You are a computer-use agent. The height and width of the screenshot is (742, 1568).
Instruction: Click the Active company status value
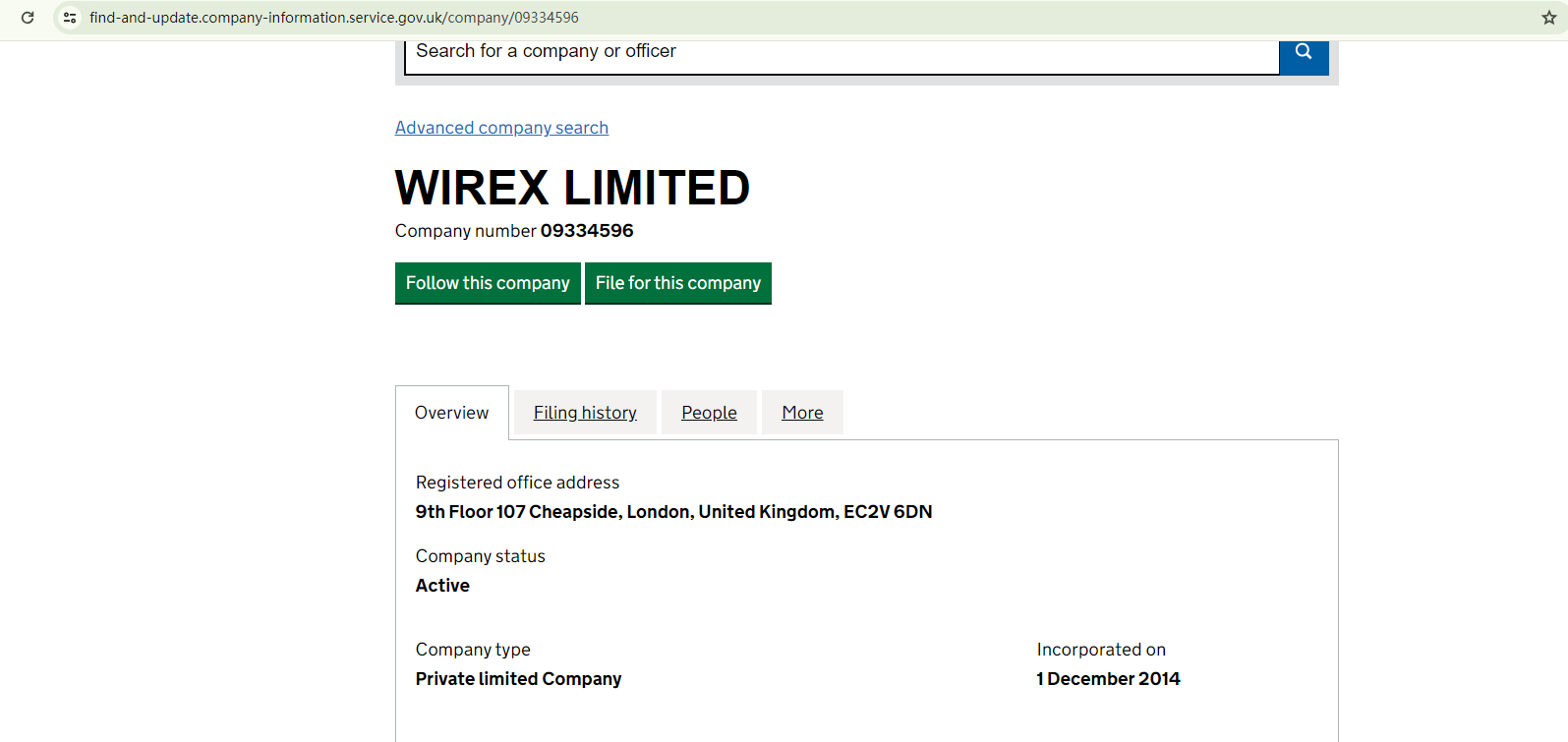(442, 586)
